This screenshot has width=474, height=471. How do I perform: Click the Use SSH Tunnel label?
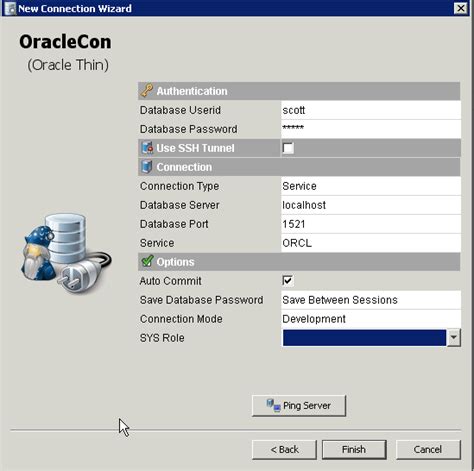pyautogui.click(x=195, y=148)
